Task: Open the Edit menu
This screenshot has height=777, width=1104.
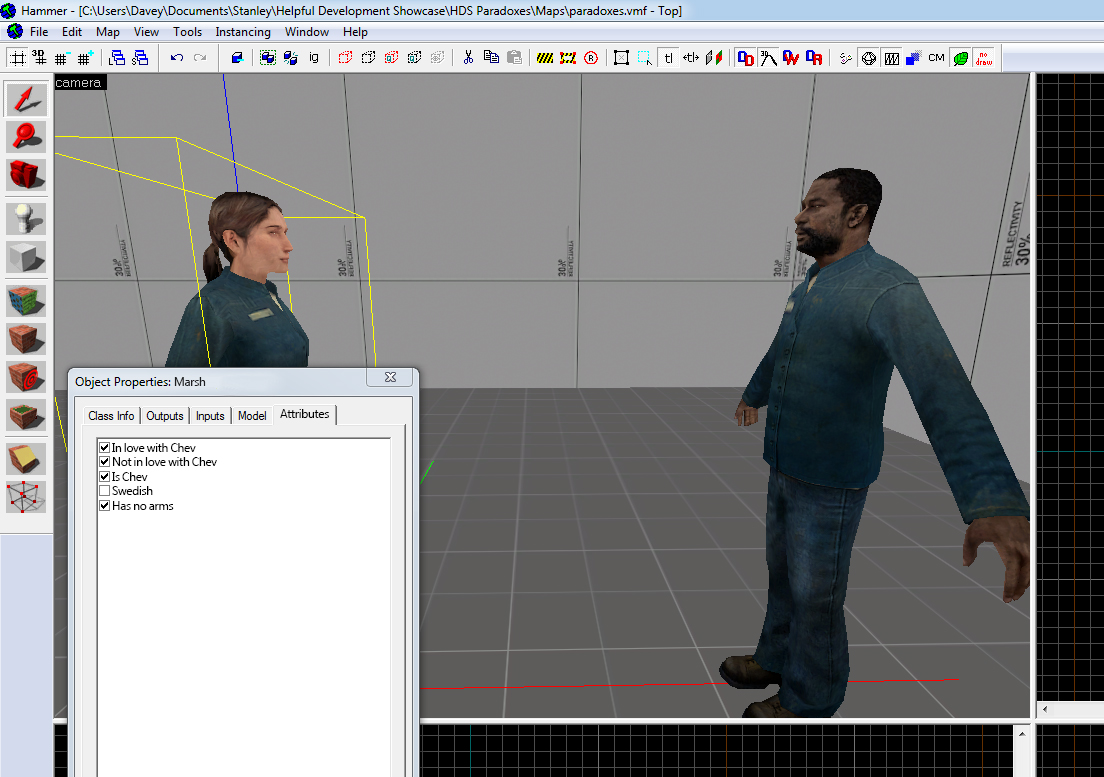Action: 72,32
